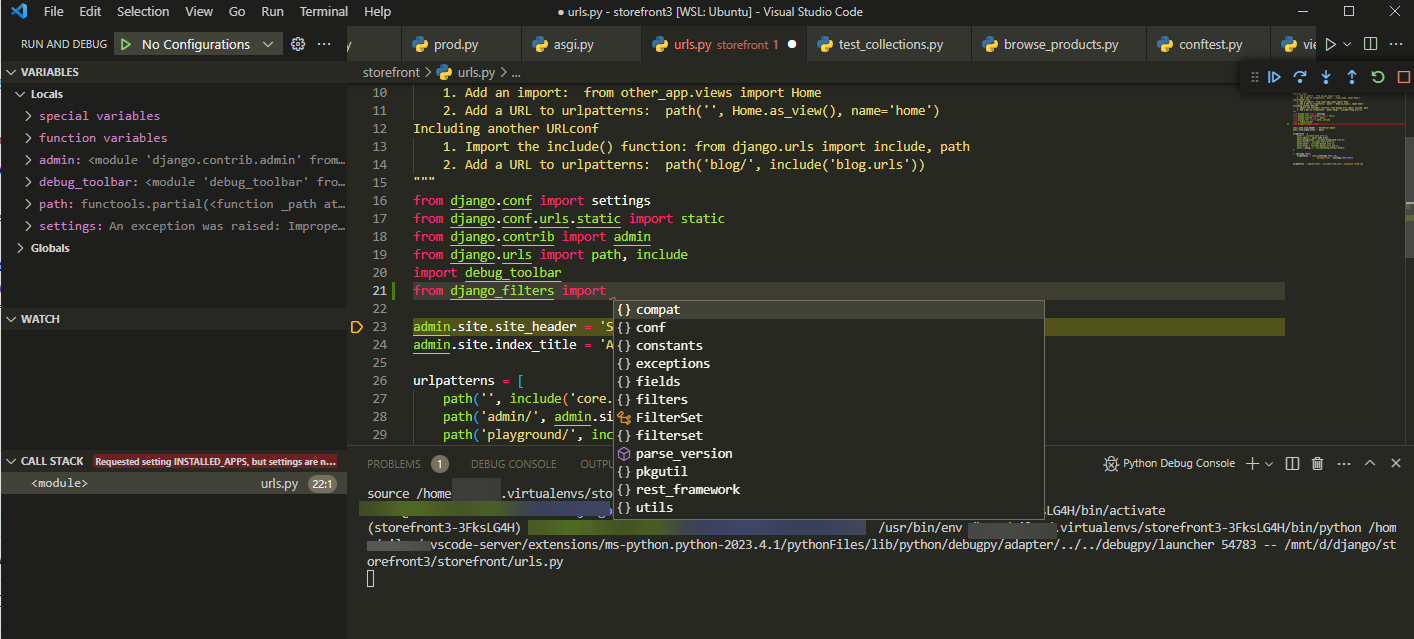Switch to the prod.py tab
This screenshot has width=1414, height=639.
(x=462, y=45)
